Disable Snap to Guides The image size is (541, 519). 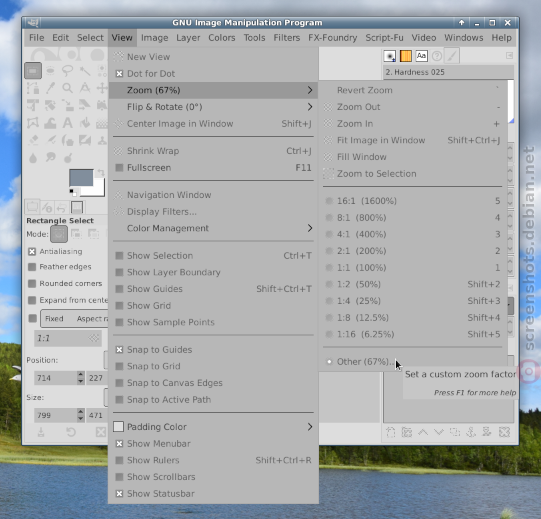pos(213,350)
